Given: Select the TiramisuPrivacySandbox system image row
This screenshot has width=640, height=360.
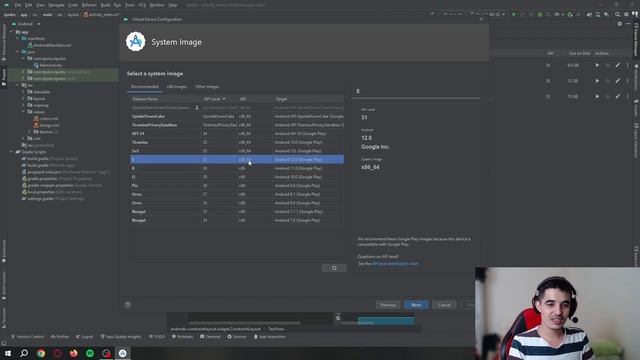Looking at the screenshot, I should (237, 125).
